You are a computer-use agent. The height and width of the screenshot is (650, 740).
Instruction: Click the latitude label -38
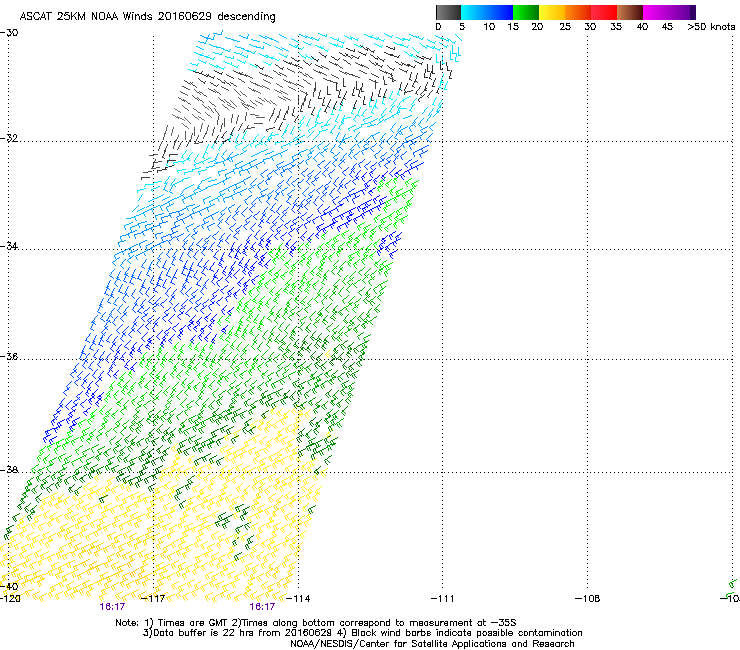pos(9,470)
